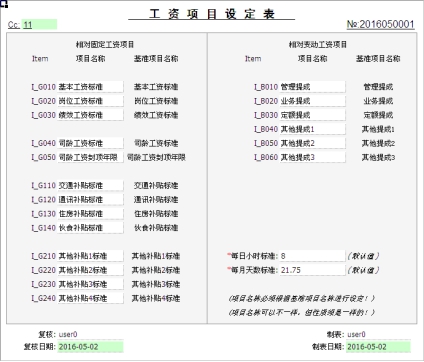Click the I_G220 其他补贴2标准 input field
The width and height of the screenshot is (424, 362).
[90, 270]
